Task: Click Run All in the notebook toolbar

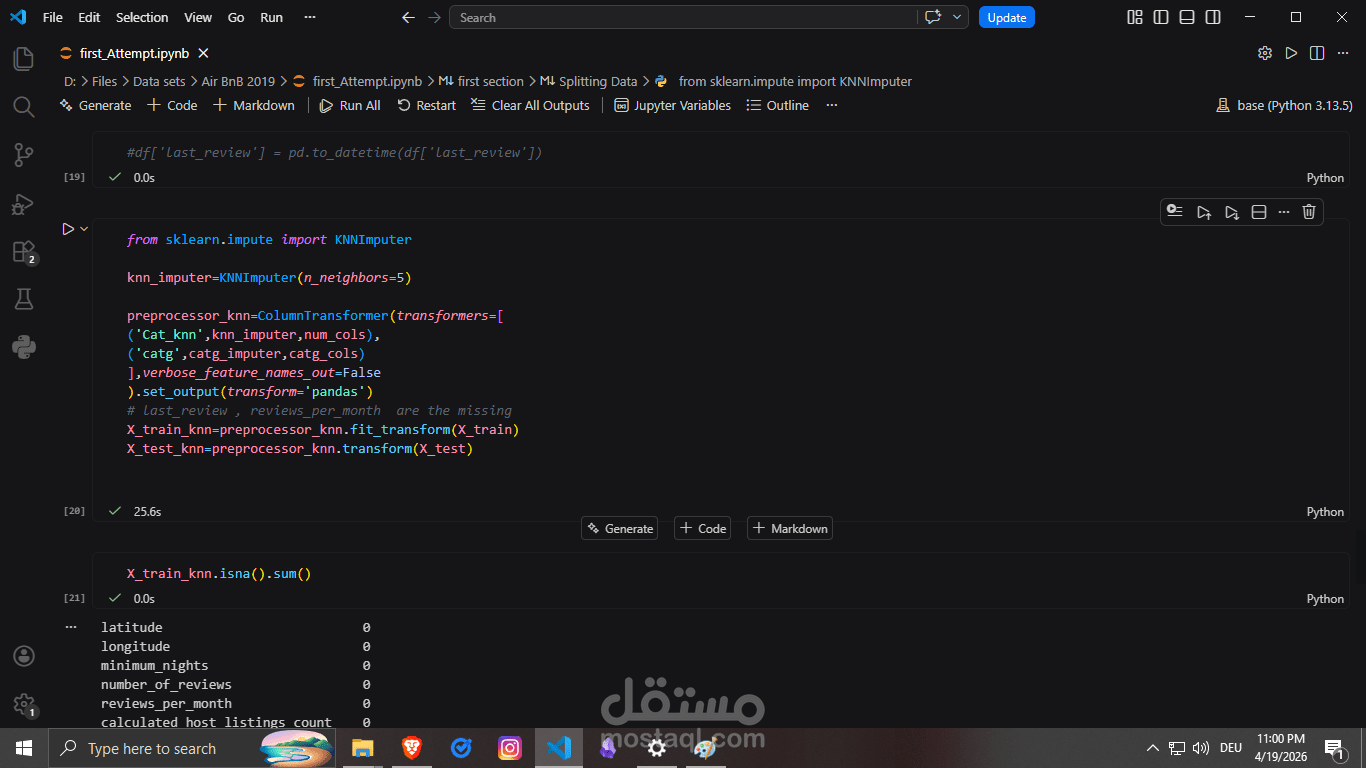Action: pyautogui.click(x=350, y=105)
